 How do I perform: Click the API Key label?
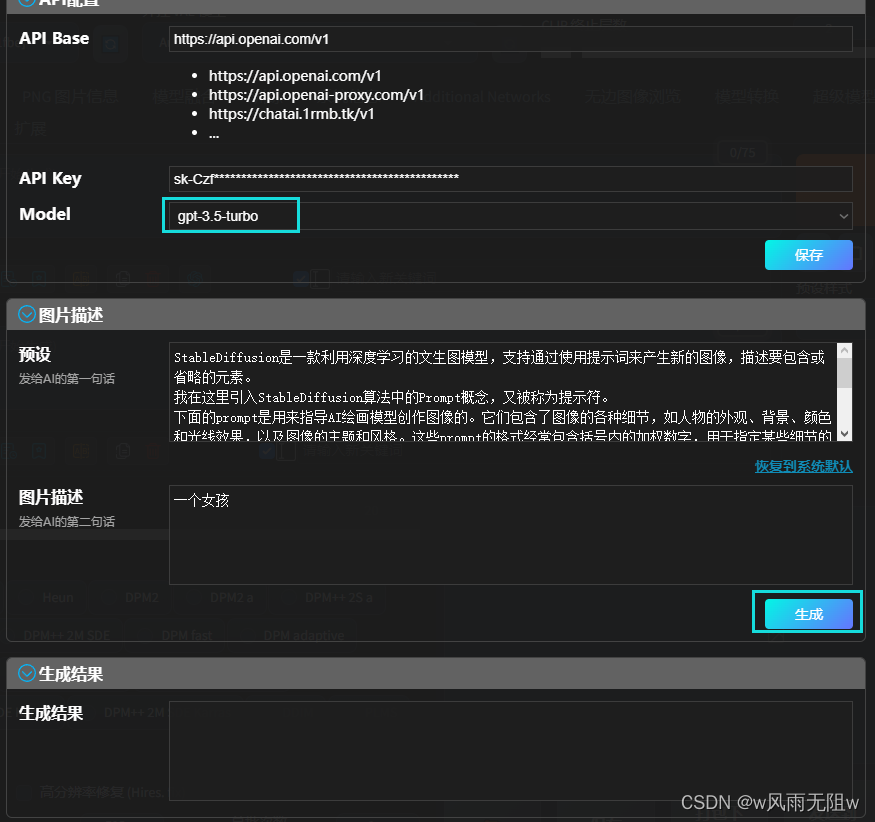click(x=50, y=178)
